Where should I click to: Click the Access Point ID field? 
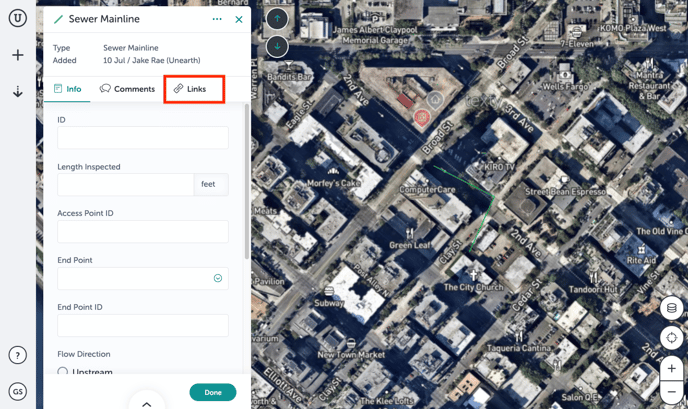pos(143,231)
